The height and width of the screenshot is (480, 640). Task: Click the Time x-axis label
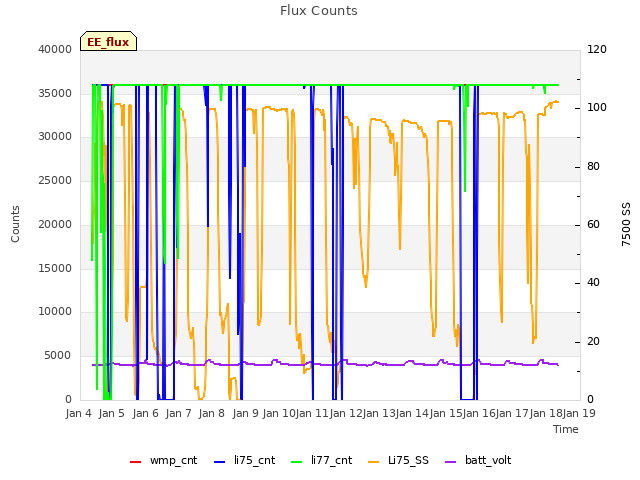pos(566,429)
